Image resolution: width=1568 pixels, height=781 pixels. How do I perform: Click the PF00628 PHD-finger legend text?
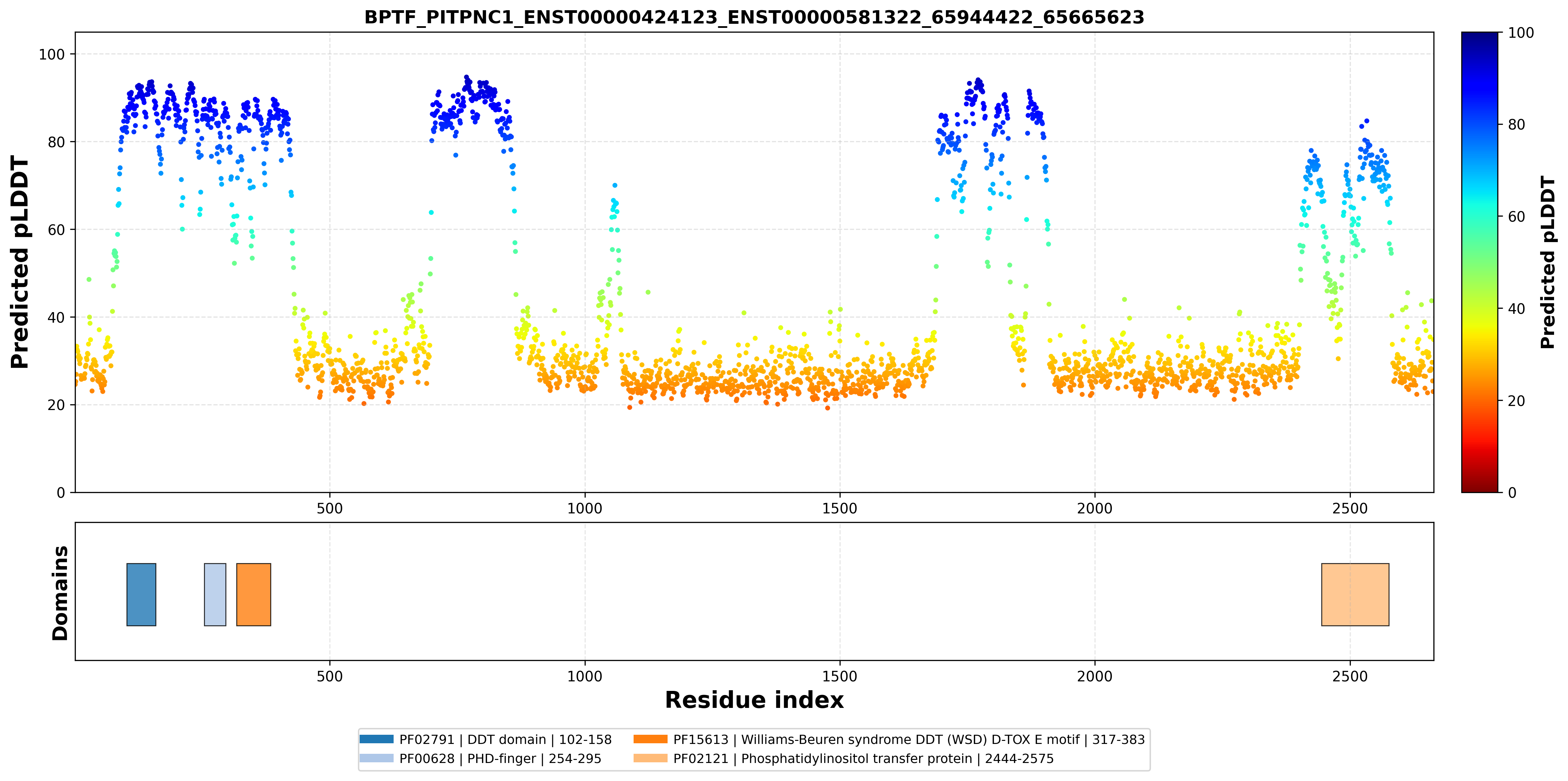[500, 759]
